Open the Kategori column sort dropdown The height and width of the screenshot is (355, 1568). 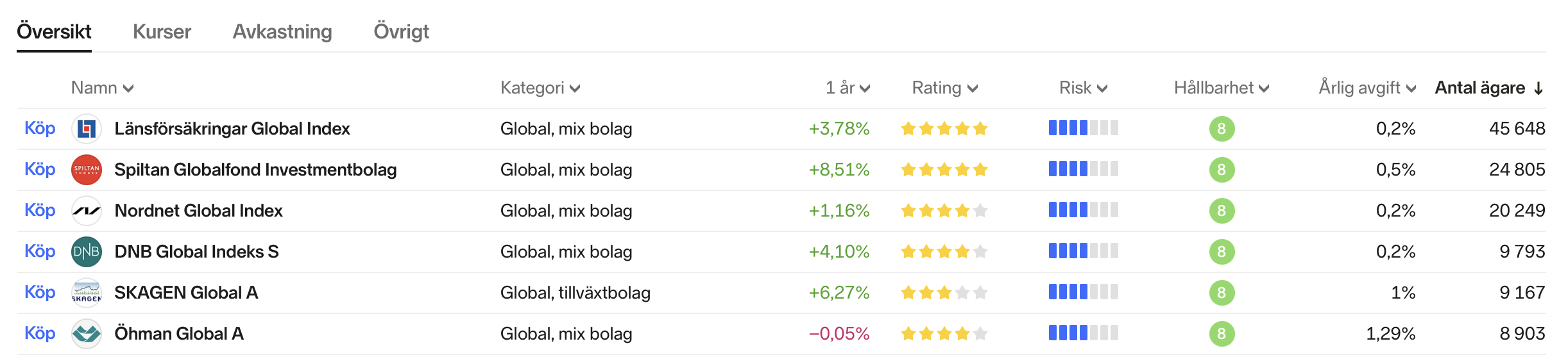(x=540, y=88)
